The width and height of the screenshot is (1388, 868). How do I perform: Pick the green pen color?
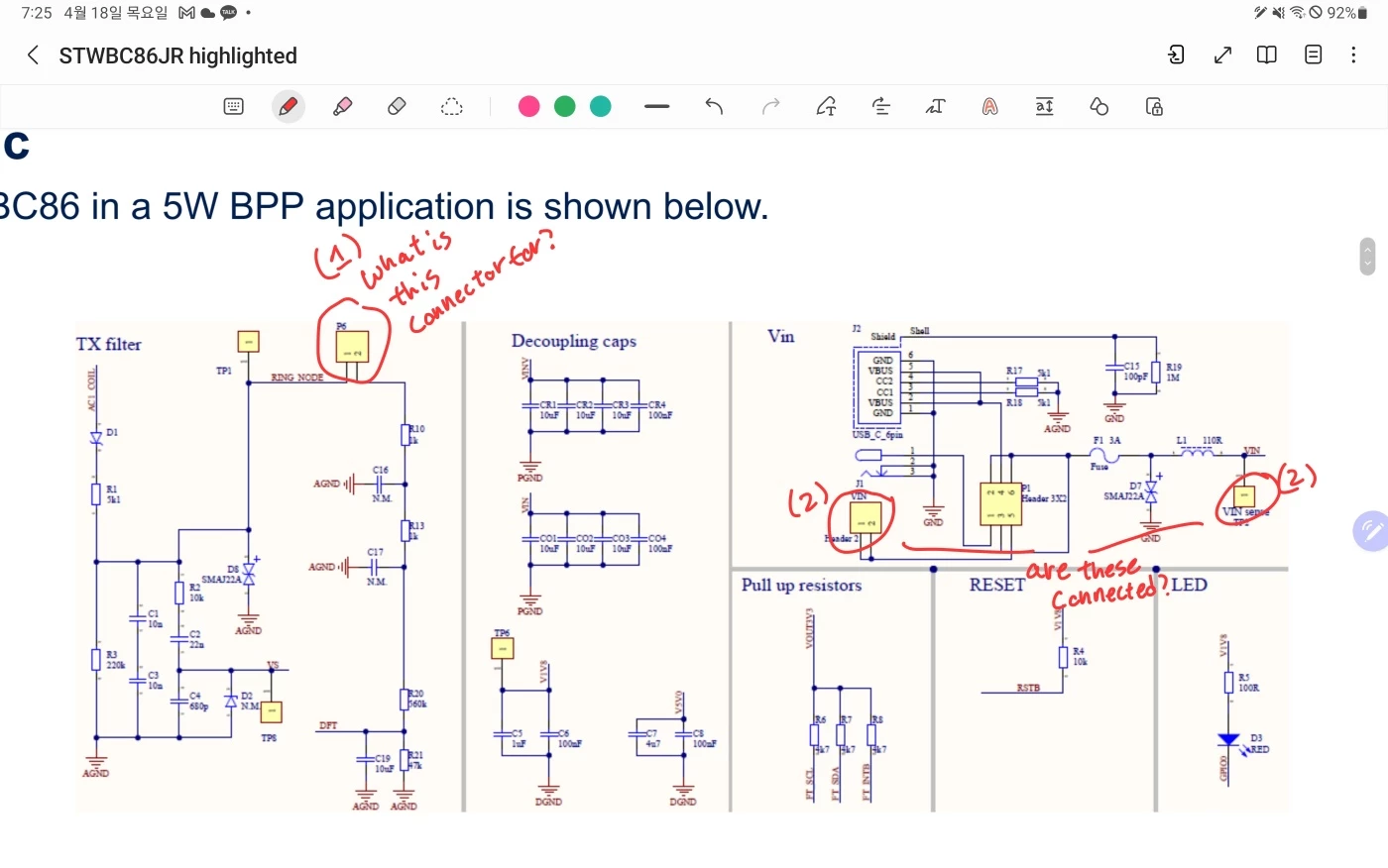tap(565, 106)
